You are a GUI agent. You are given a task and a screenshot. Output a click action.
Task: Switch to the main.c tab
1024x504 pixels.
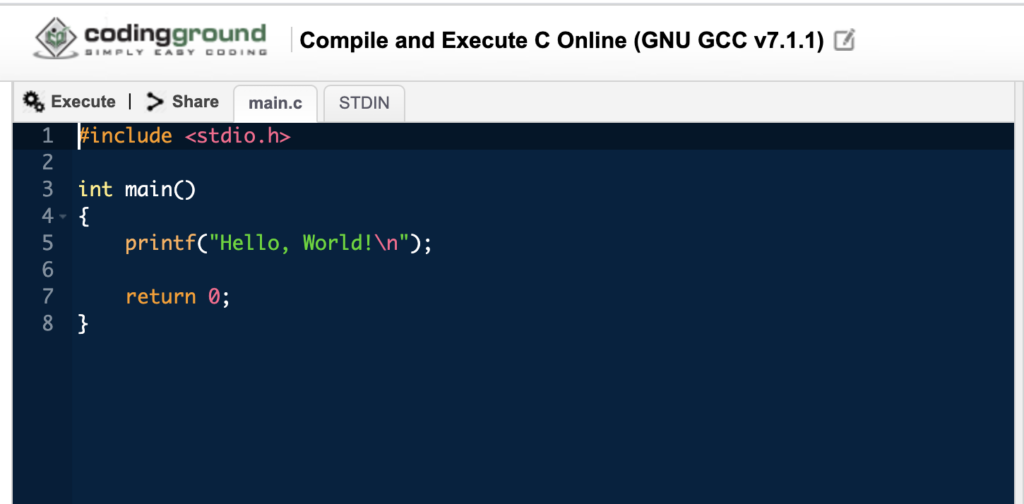point(275,103)
